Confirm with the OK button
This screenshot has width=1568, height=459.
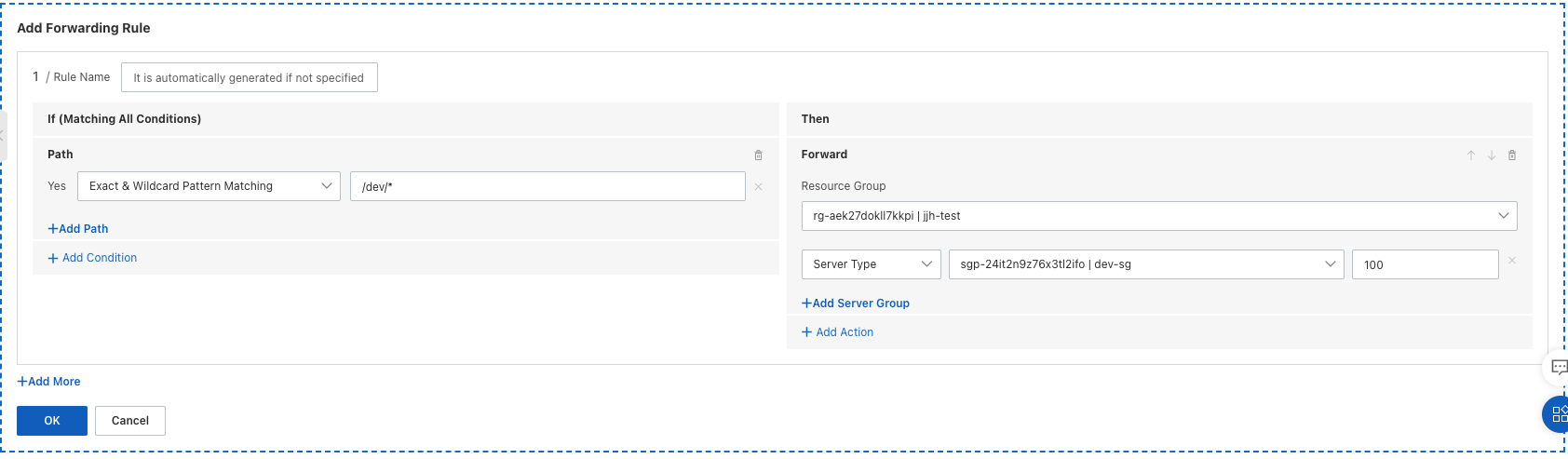52,421
